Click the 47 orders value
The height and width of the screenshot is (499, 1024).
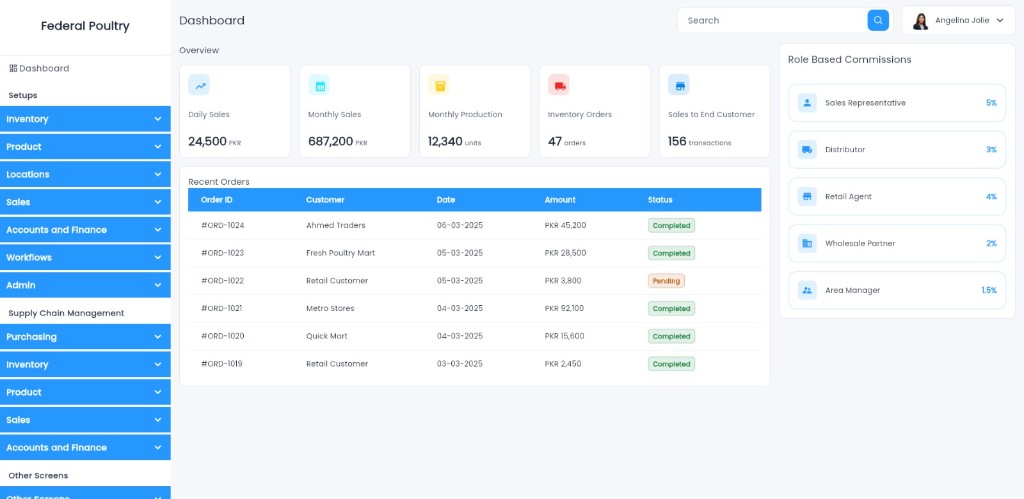pos(567,141)
